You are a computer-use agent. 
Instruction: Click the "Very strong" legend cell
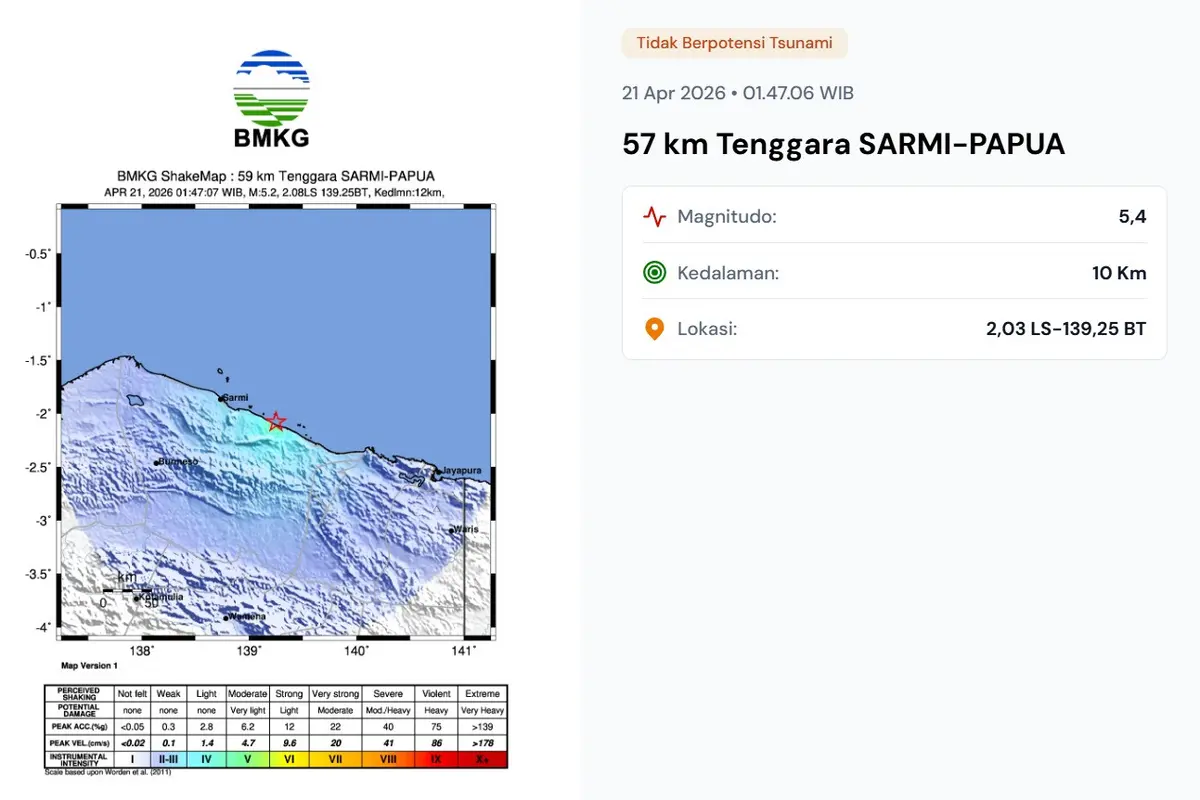coord(334,693)
